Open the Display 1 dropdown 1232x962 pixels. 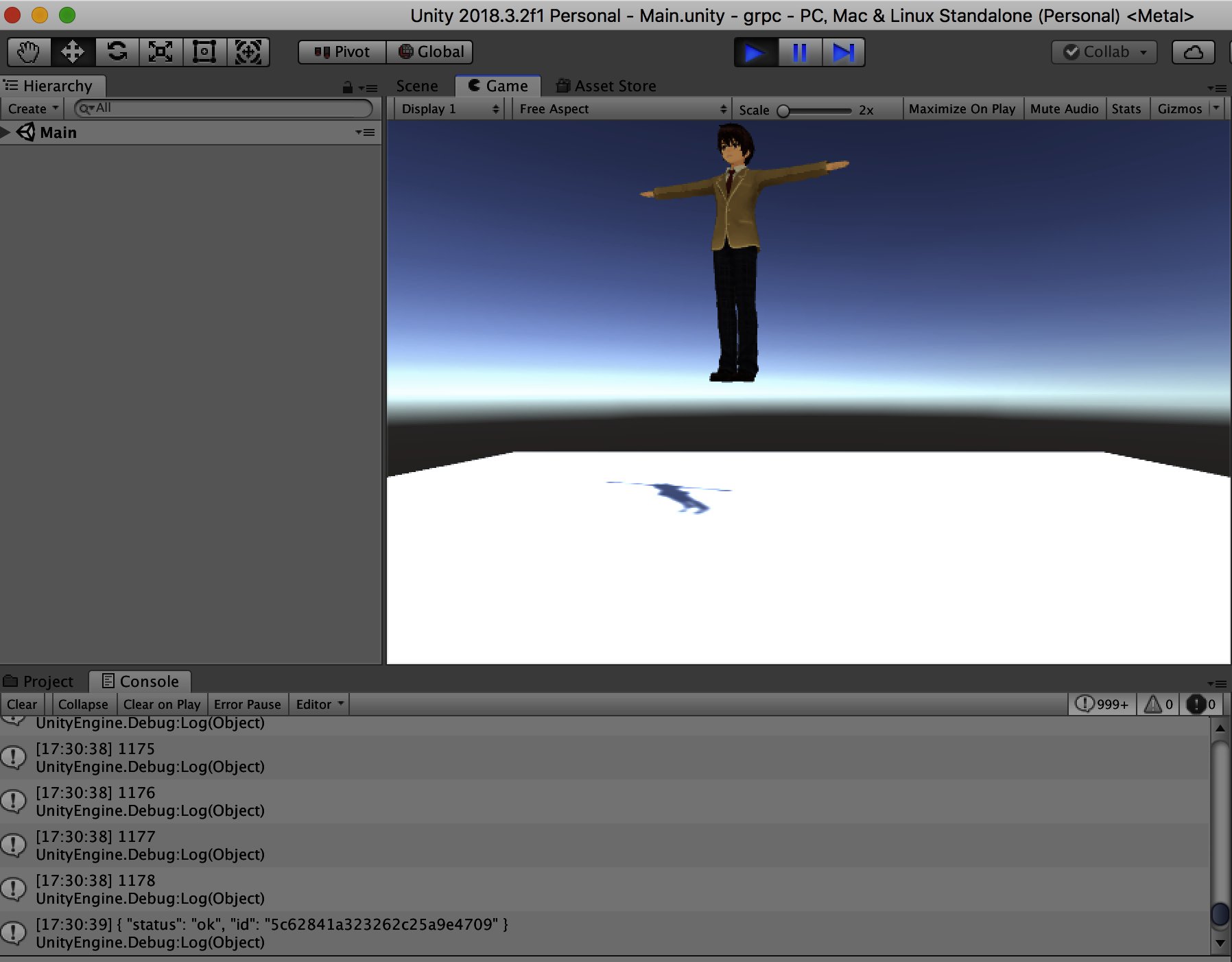click(450, 108)
